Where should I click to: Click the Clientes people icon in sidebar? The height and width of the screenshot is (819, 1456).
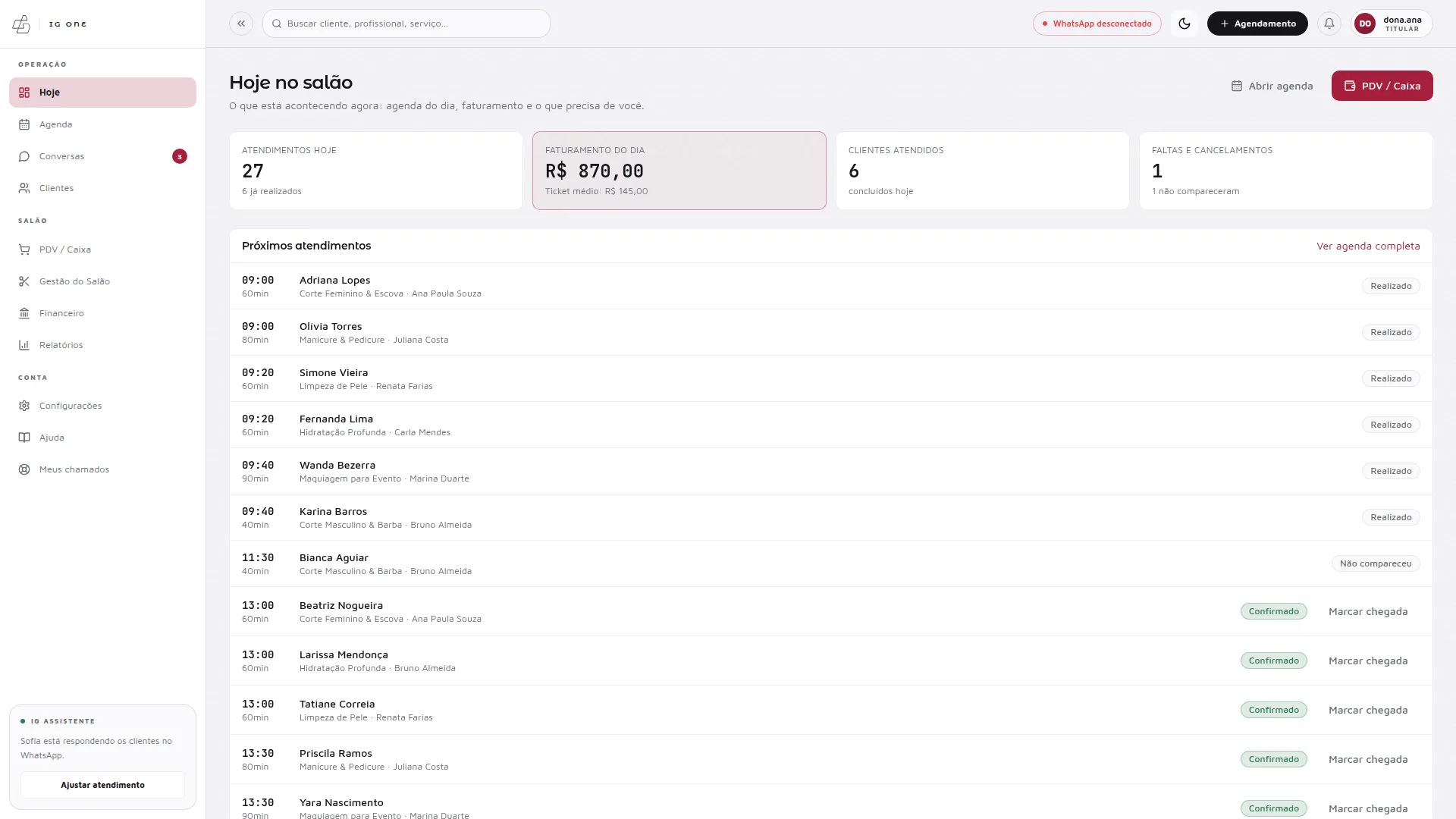pos(24,188)
